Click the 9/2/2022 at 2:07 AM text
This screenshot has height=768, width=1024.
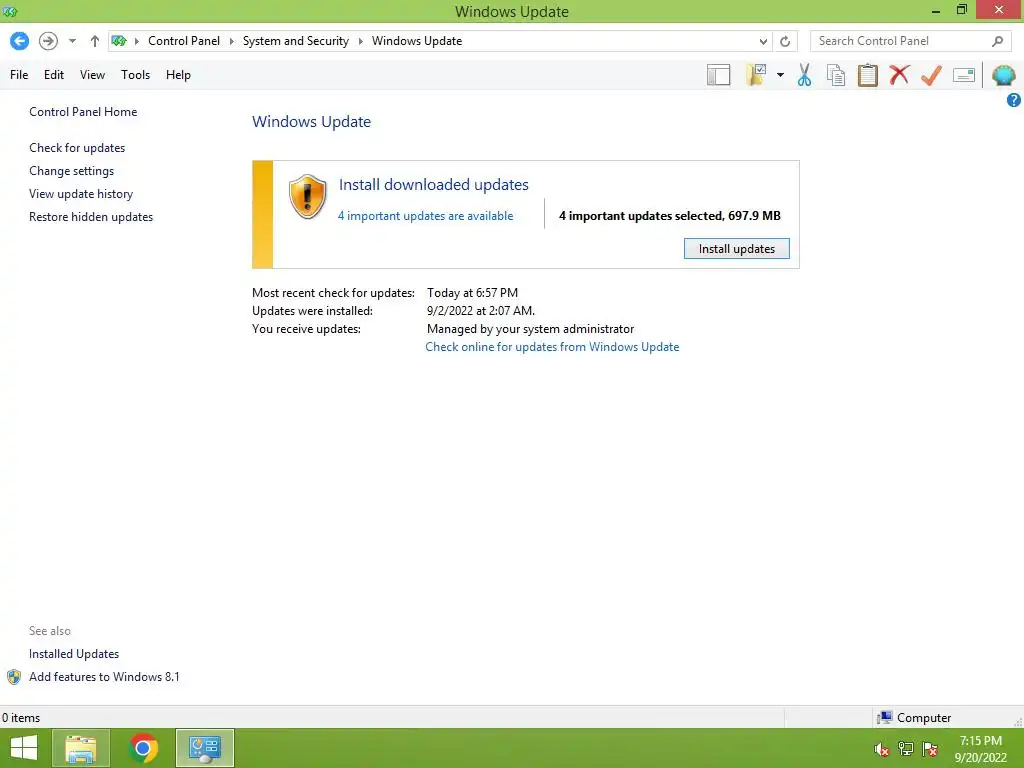pyautogui.click(x=481, y=311)
